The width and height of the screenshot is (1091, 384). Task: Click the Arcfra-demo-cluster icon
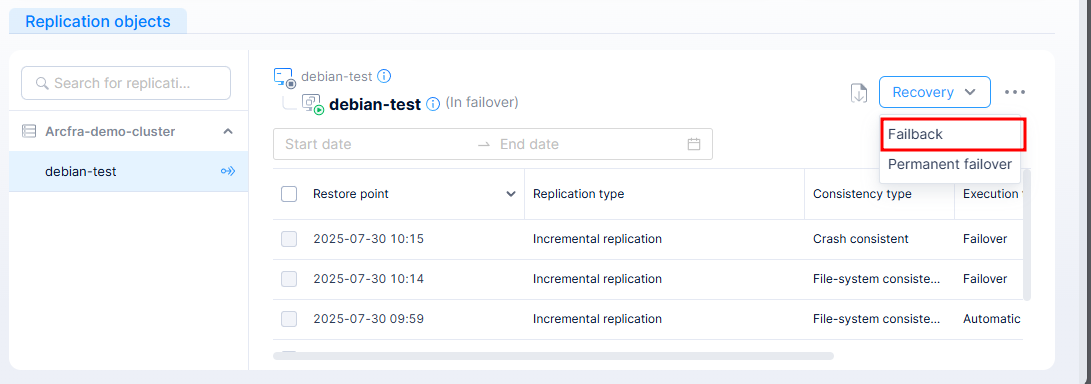coord(29,131)
